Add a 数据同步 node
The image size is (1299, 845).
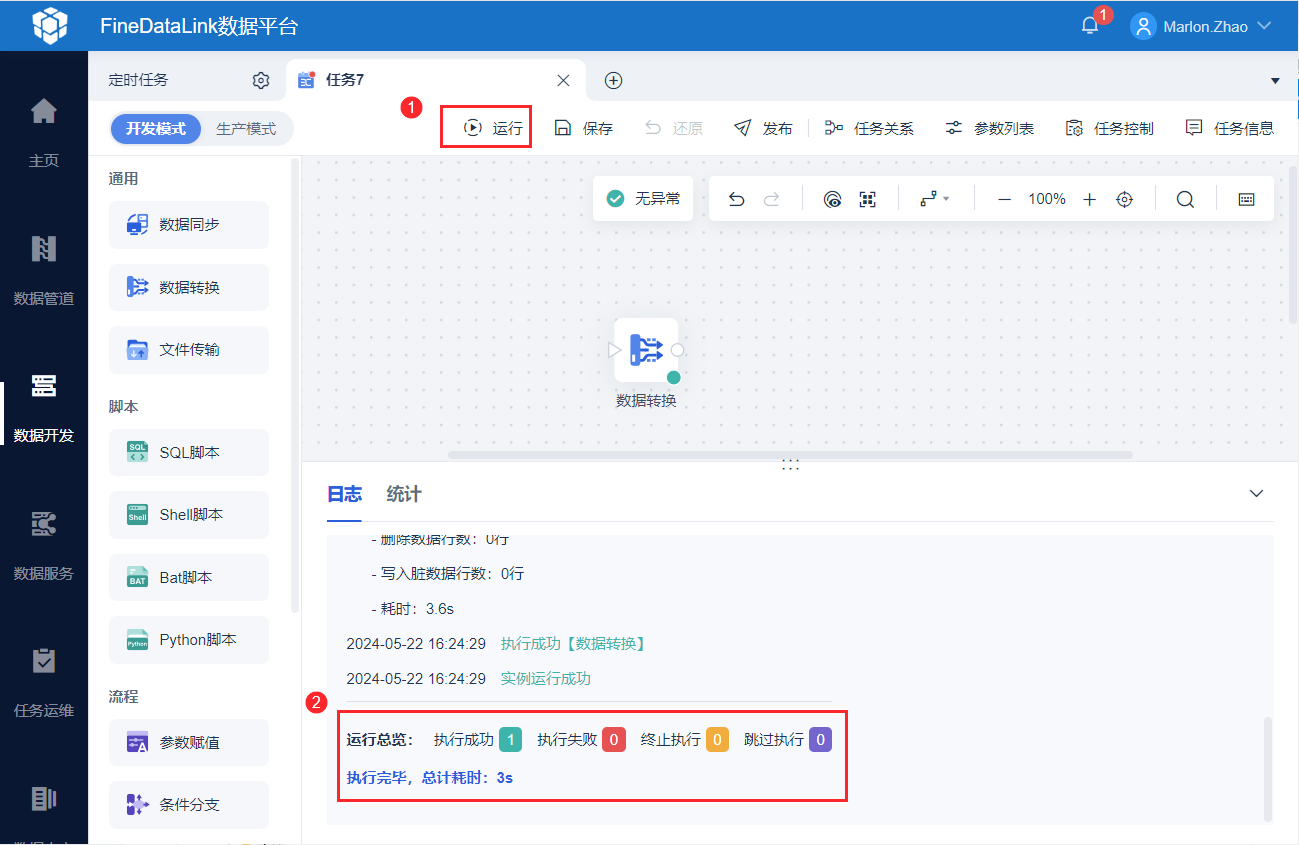(x=189, y=225)
